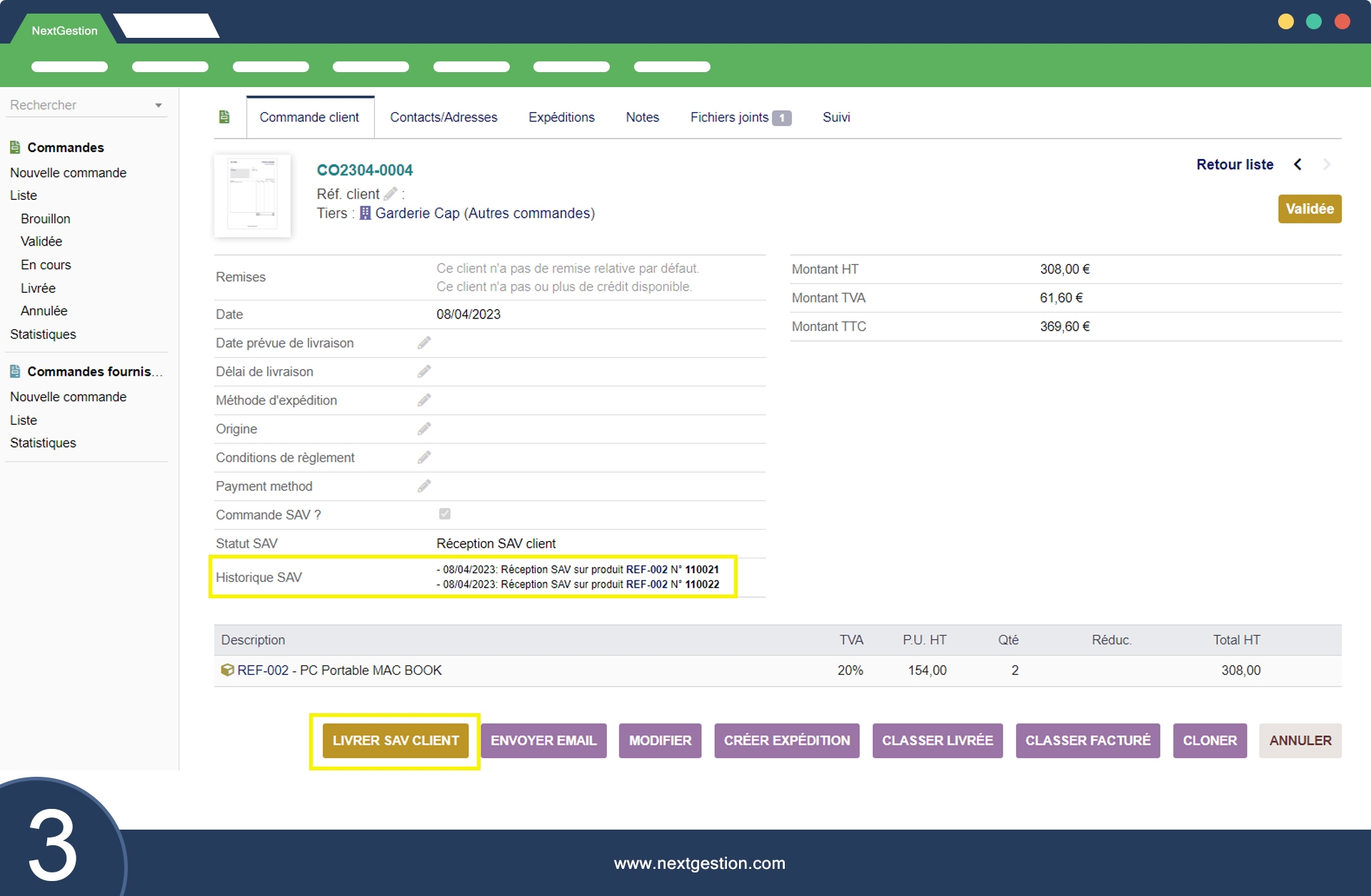Click the Retour liste link

click(1235, 164)
